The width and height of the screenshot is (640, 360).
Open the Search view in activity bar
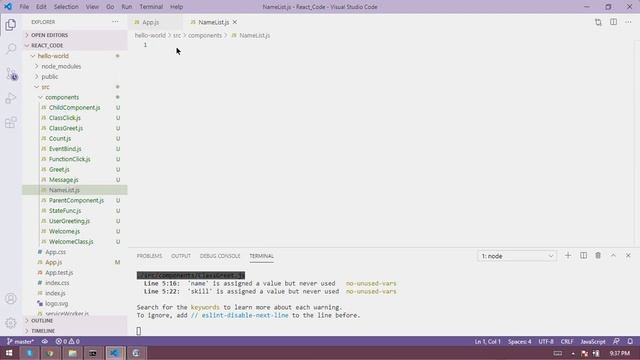point(11,49)
